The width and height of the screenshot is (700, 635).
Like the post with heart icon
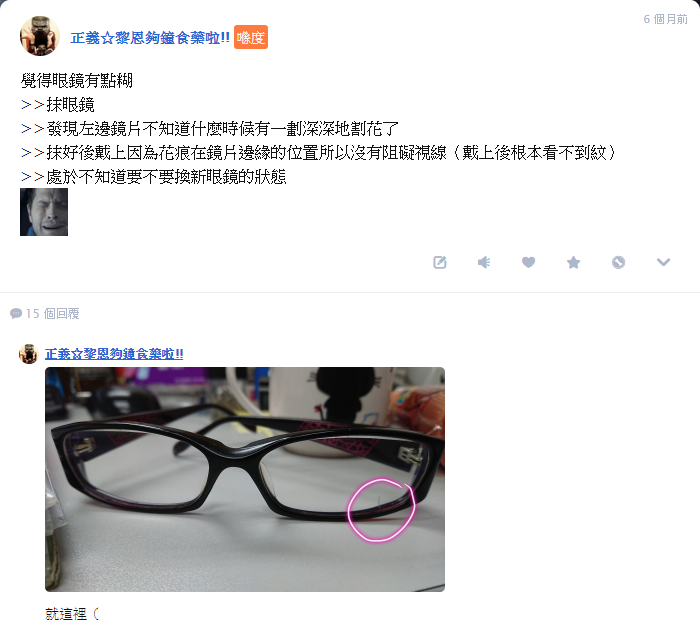pyautogui.click(x=529, y=262)
